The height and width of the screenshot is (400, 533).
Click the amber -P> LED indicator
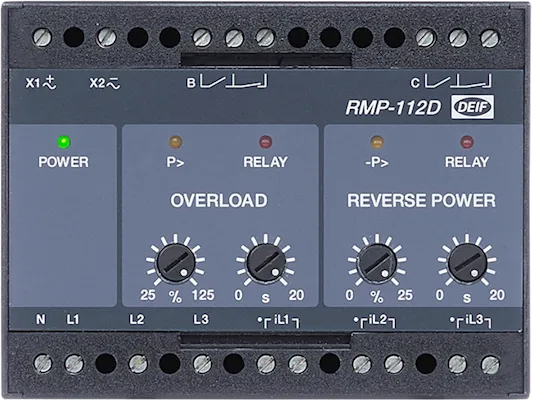pos(377,142)
